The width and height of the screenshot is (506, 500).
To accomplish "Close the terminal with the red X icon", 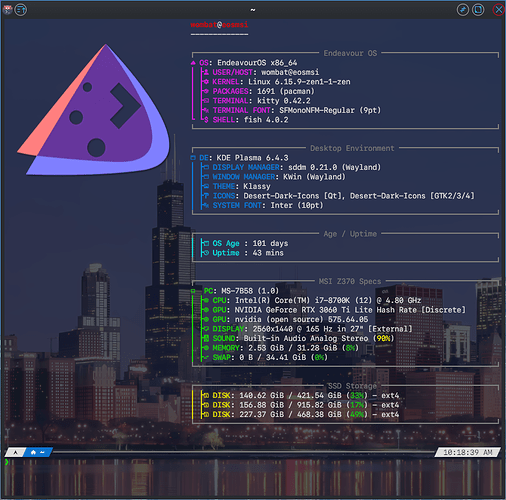I will (499, 10).
